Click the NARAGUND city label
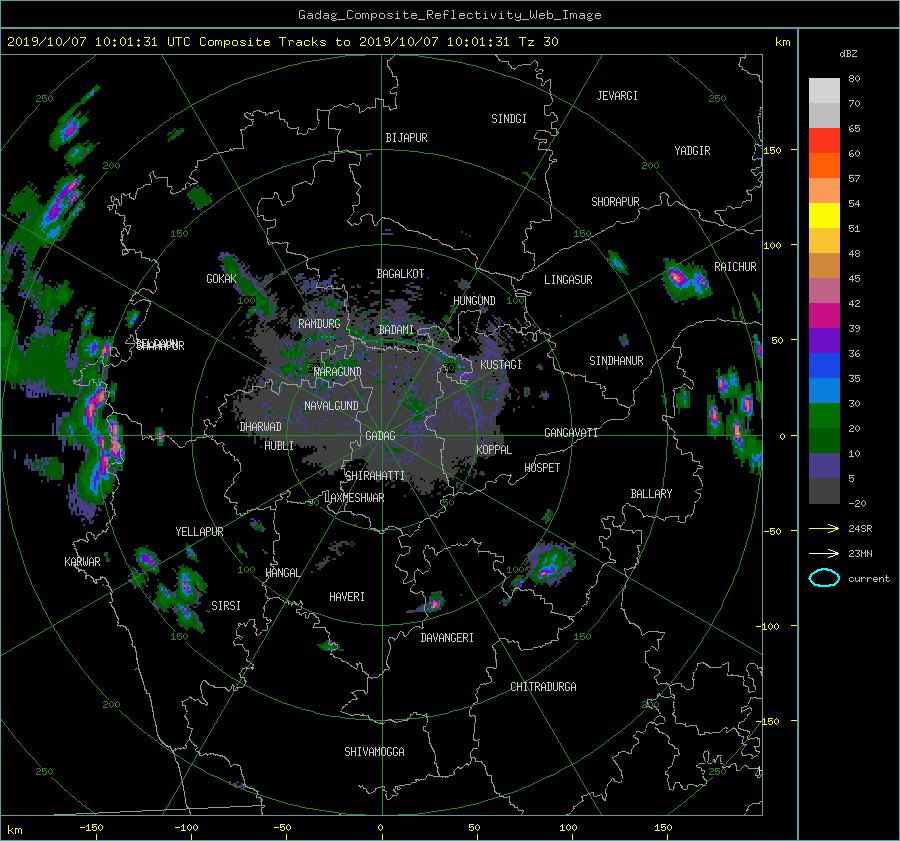This screenshot has width=900, height=841. pos(338,372)
